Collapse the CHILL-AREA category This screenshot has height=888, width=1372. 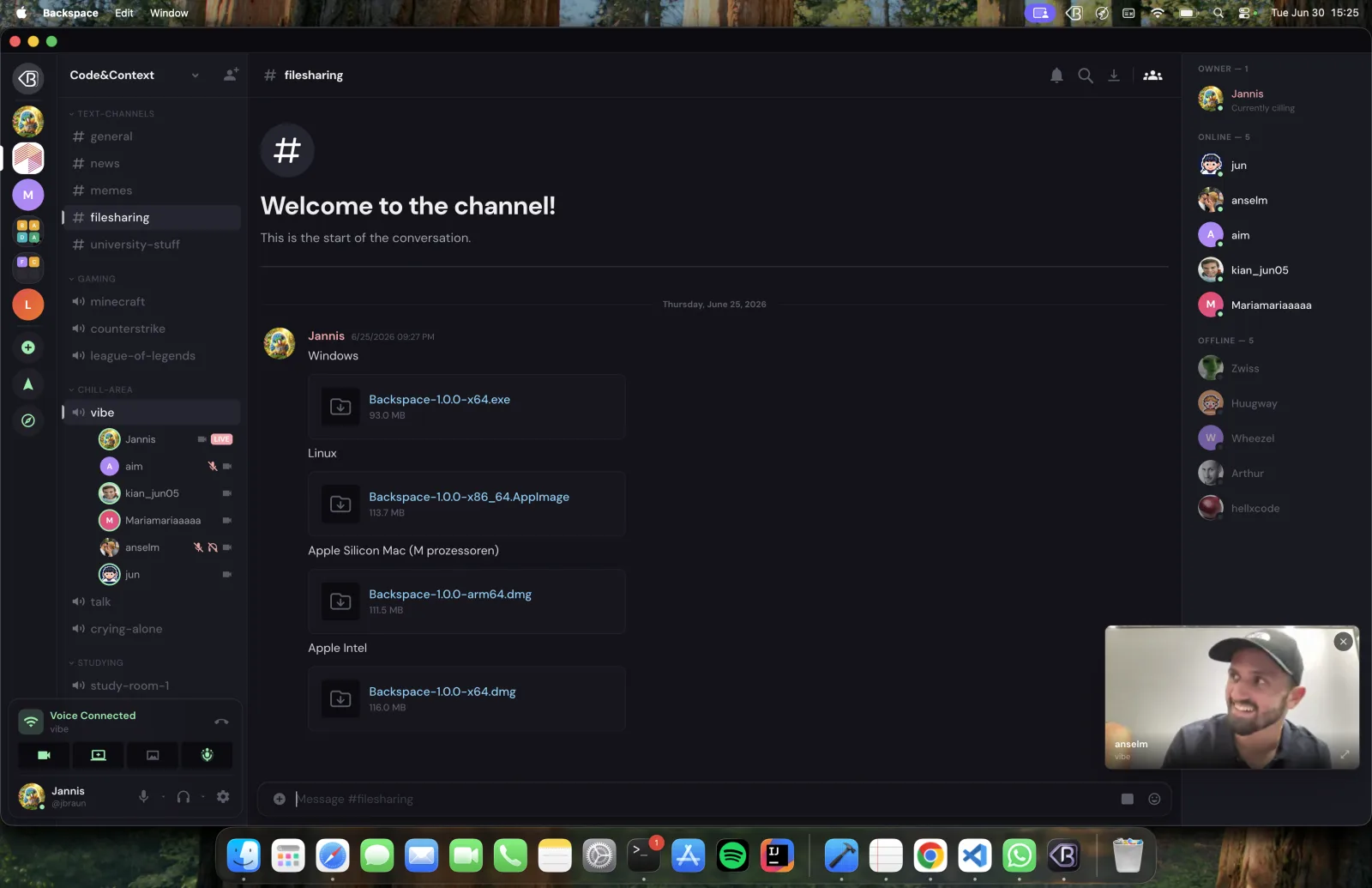(100, 390)
